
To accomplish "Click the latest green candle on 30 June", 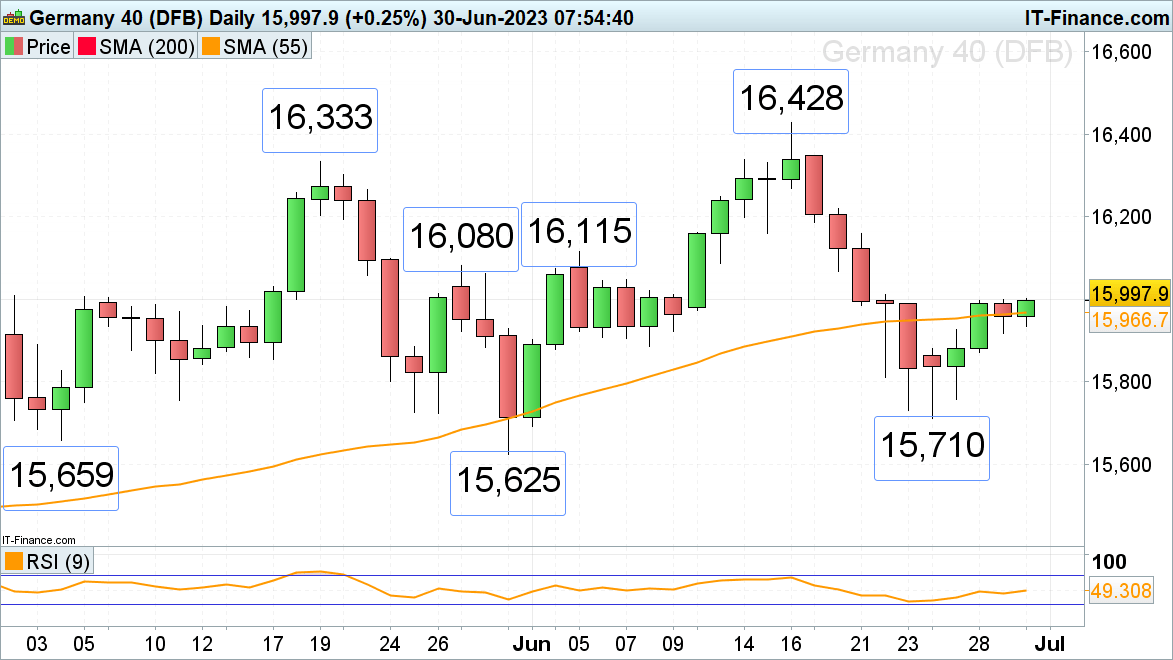I will coord(1026,308).
